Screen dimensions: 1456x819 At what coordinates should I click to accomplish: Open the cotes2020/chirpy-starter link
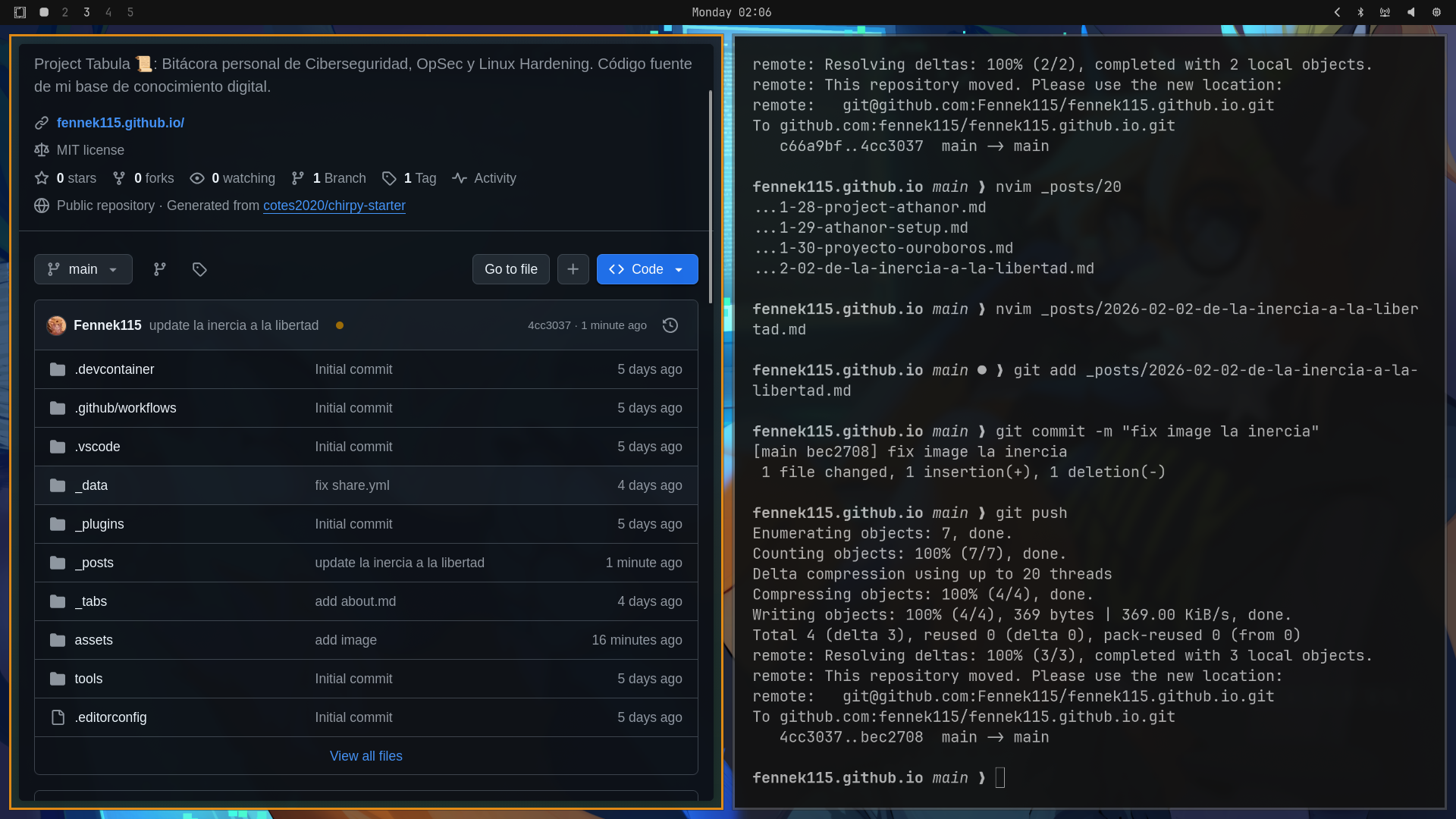(x=334, y=206)
